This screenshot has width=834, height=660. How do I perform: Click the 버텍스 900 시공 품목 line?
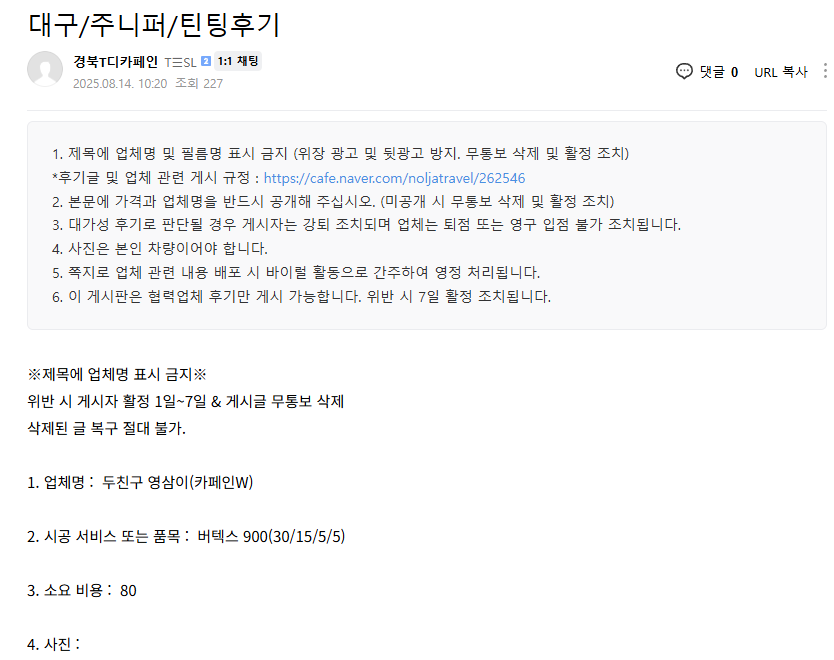187,537
